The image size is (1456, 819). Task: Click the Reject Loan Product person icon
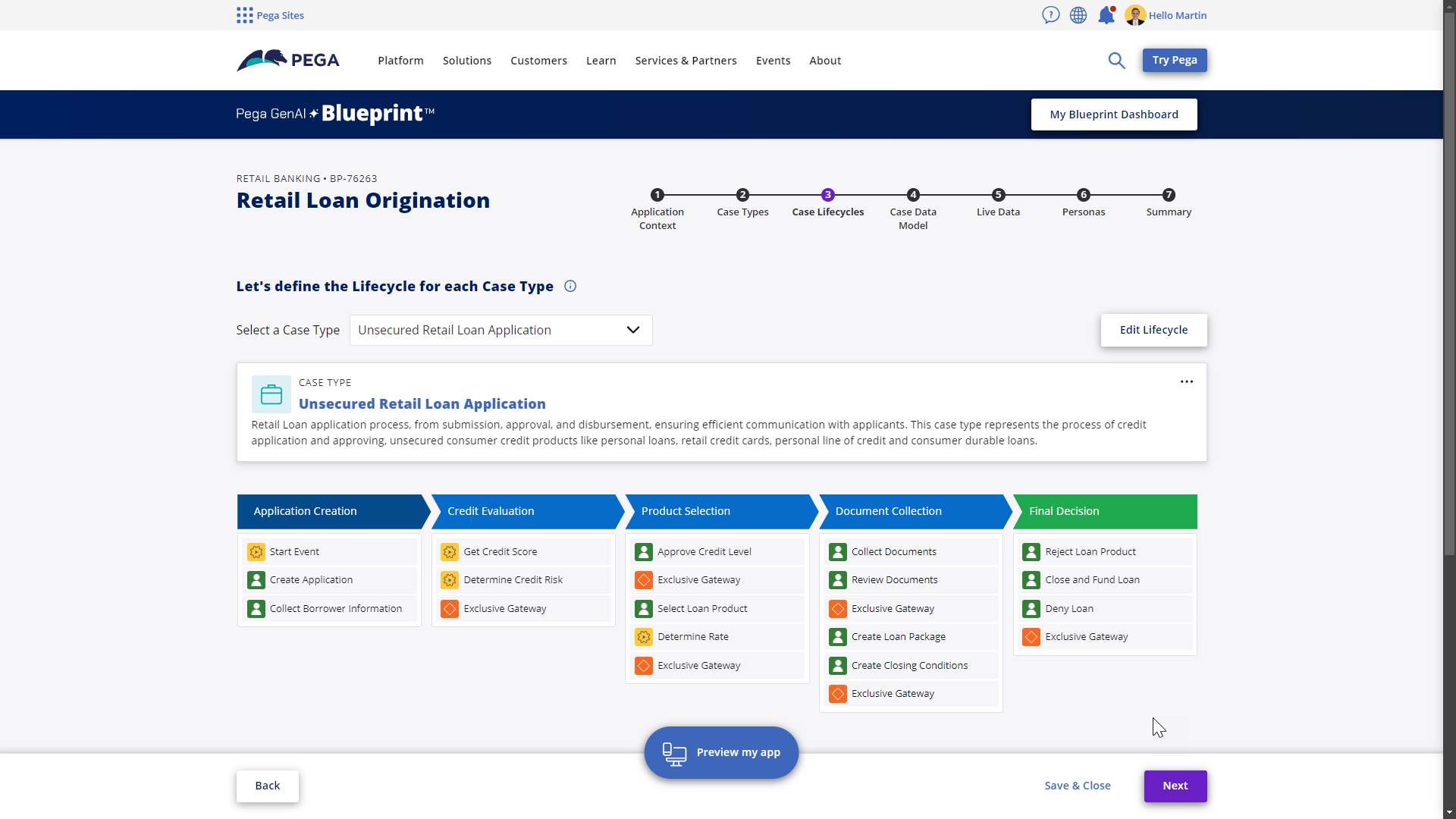tap(1031, 552)
